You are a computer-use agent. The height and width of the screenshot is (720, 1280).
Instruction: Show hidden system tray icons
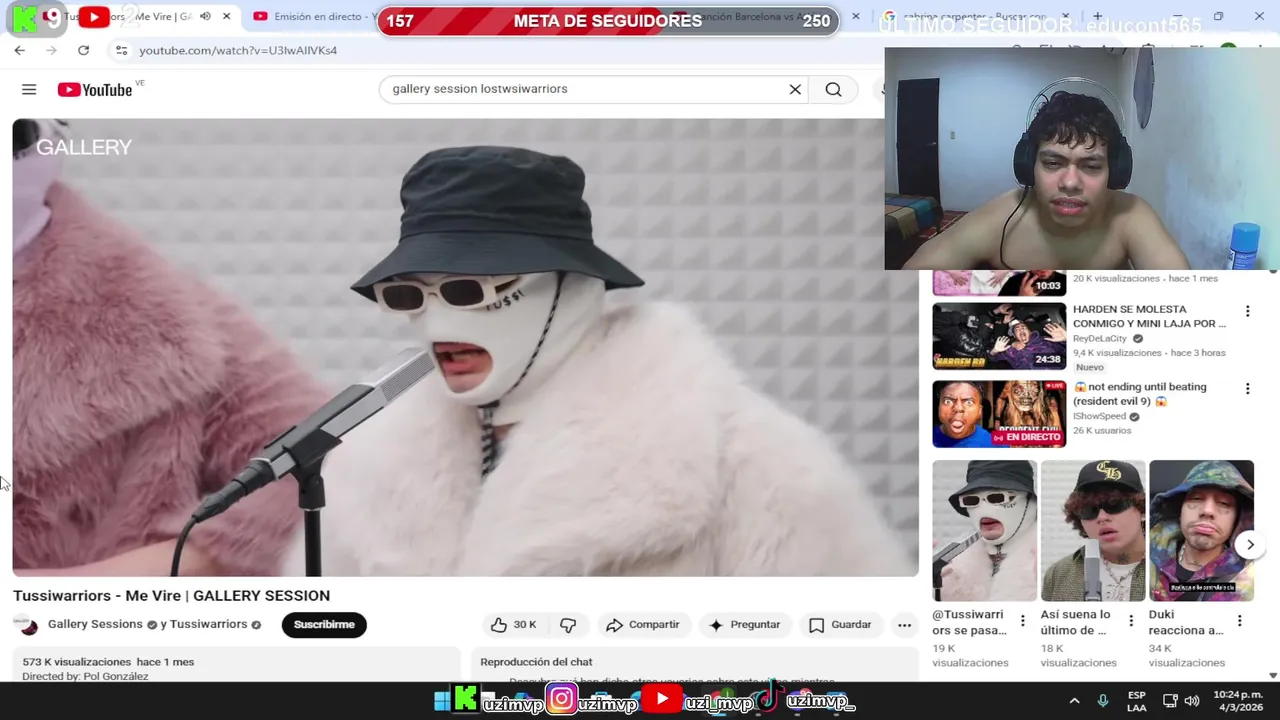[1074, 701]
